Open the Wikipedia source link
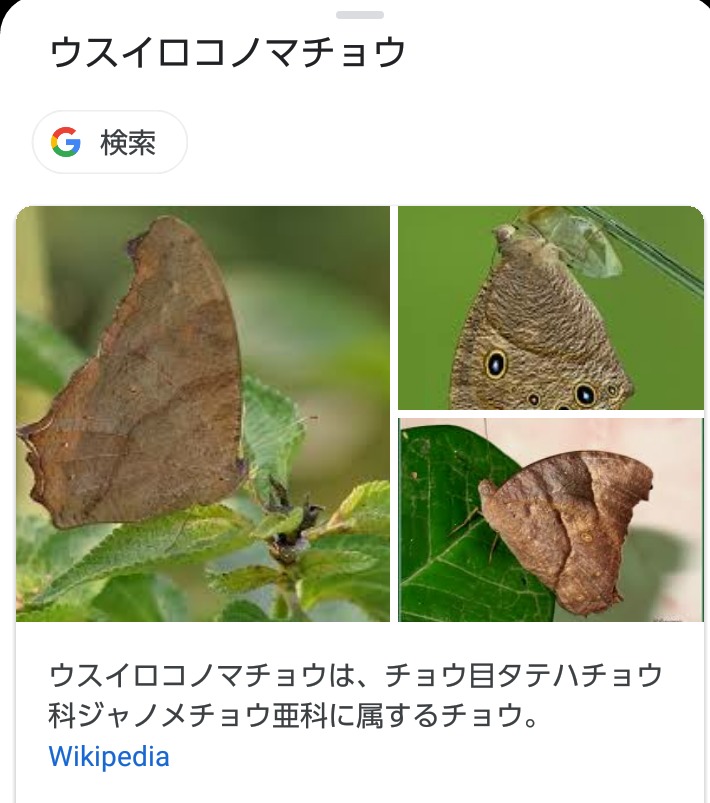Viewport: 710px width, 803px height. pos(109,756)
